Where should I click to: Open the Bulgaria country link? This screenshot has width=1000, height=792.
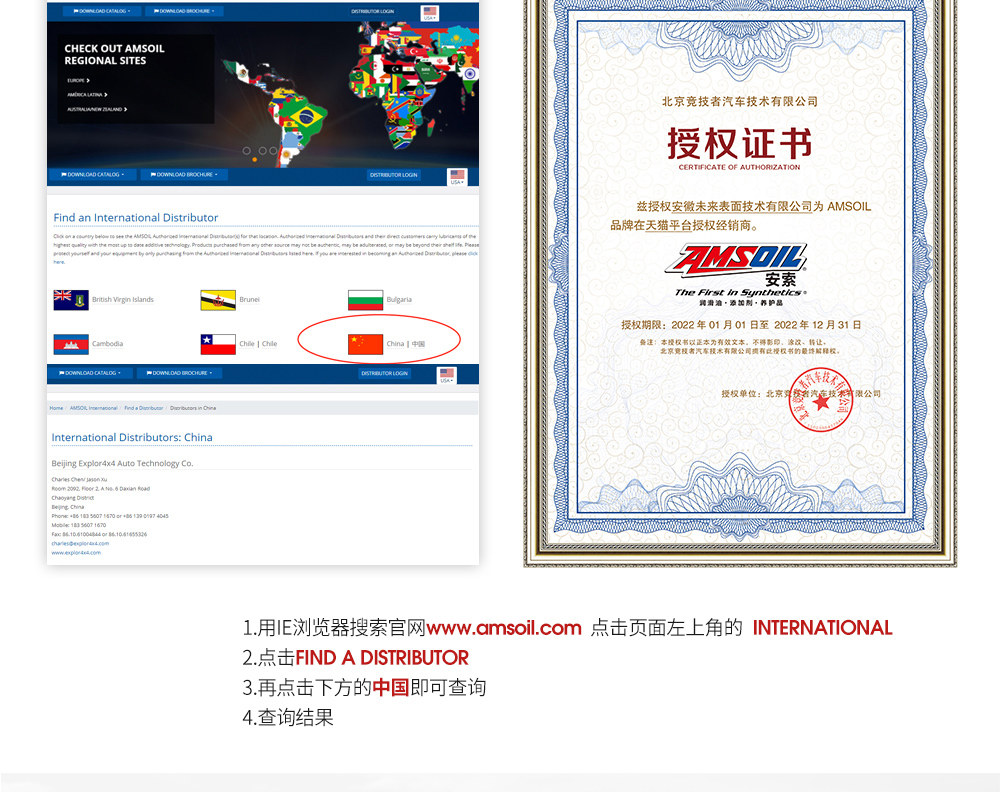pyautogui.click(x=399, y=300)
